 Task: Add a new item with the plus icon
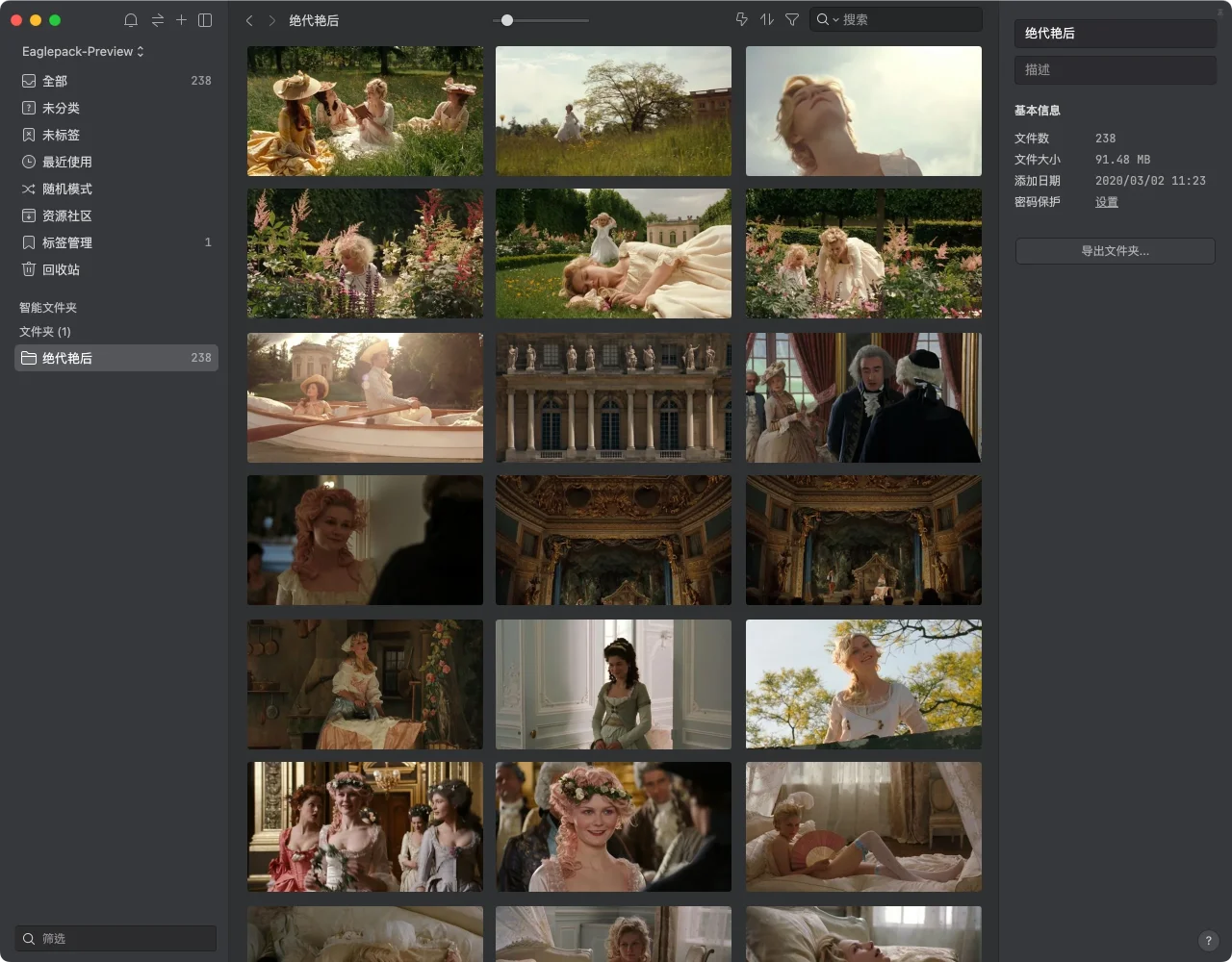point(181,19)
